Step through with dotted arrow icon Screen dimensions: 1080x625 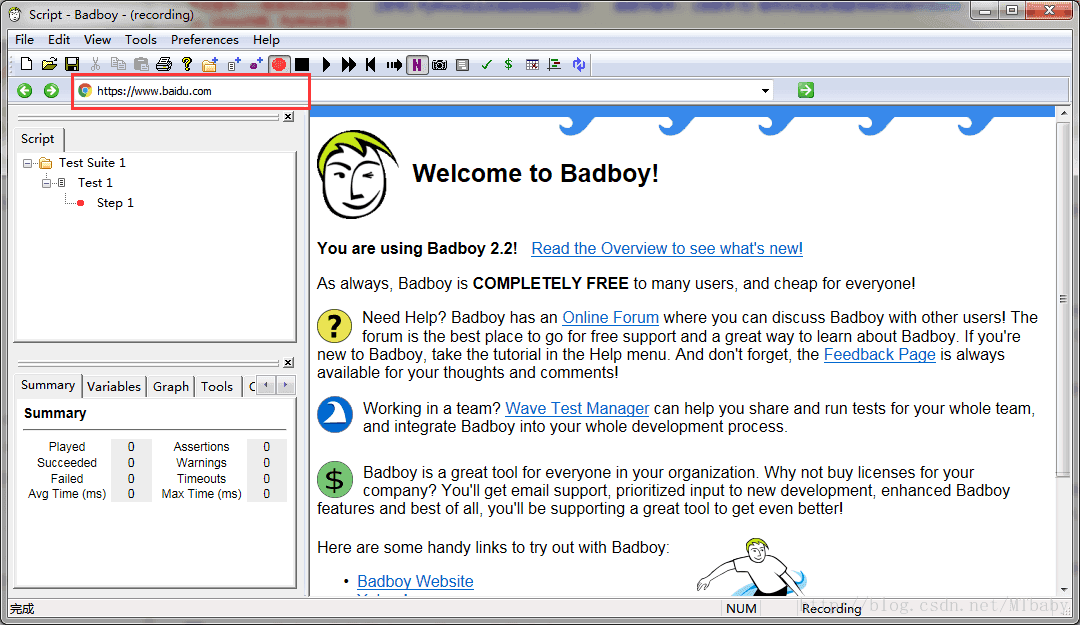pyautogui.click(x=394, y=64)
